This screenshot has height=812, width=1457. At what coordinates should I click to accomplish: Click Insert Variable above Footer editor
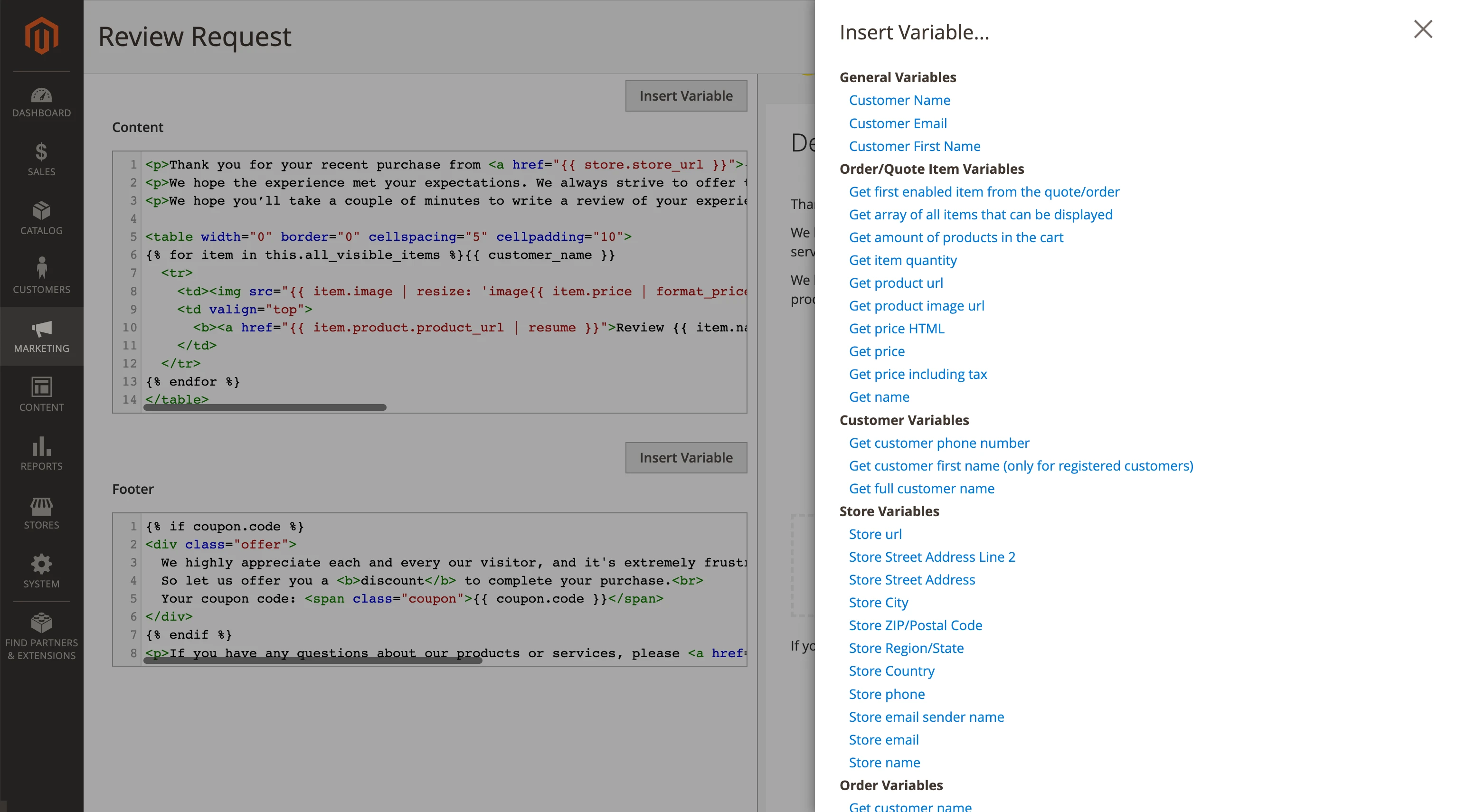coord(685,457)
